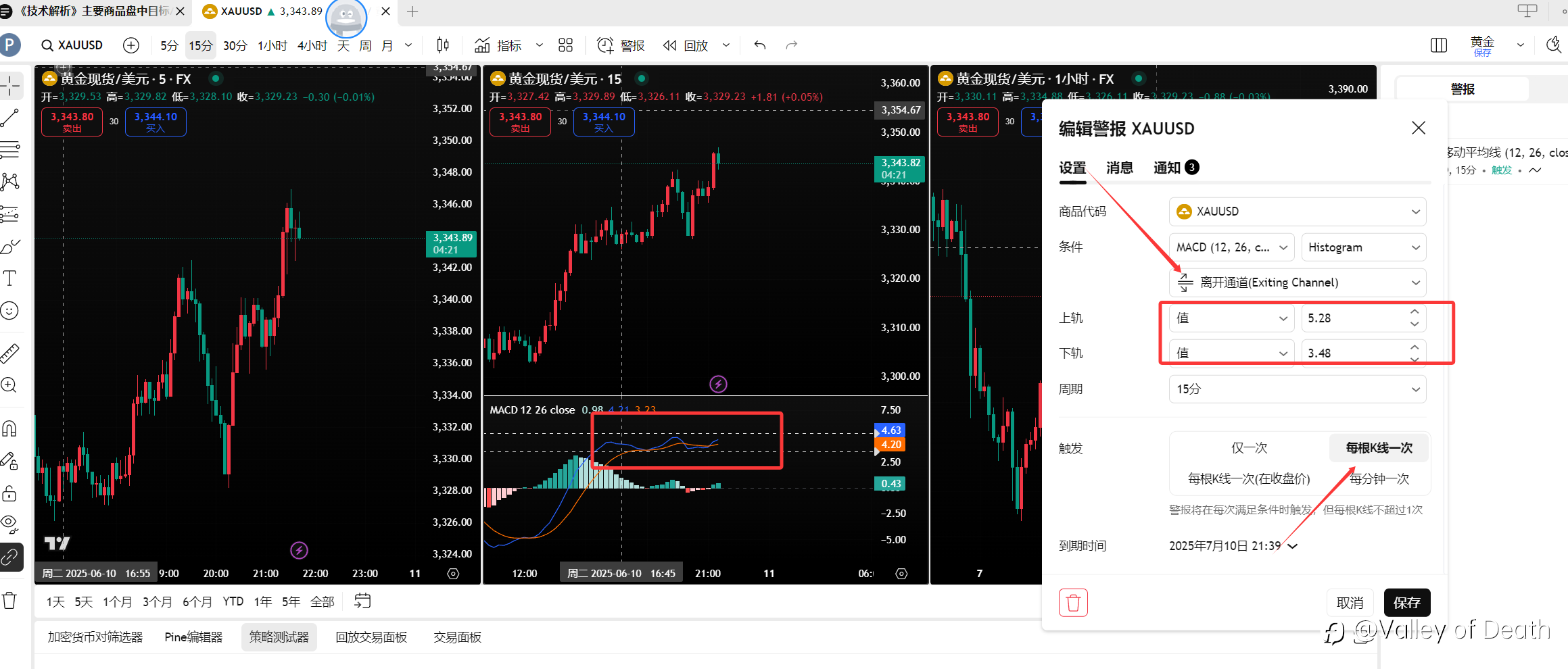Expand the indicator favorites dropdown arrow
This screenshot has height=669, width=1568.
(x=540, y=45)
